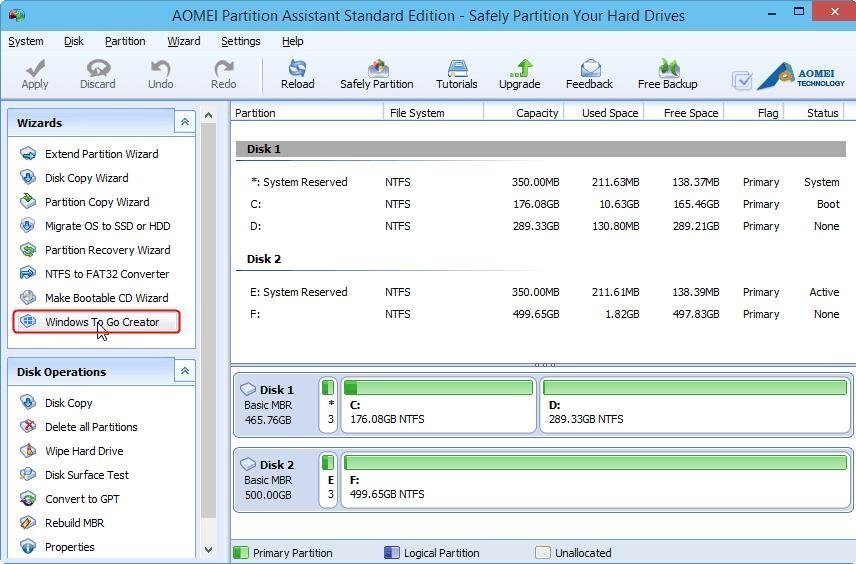Click the left panel scrollbar down arrow

coord(208,549)
